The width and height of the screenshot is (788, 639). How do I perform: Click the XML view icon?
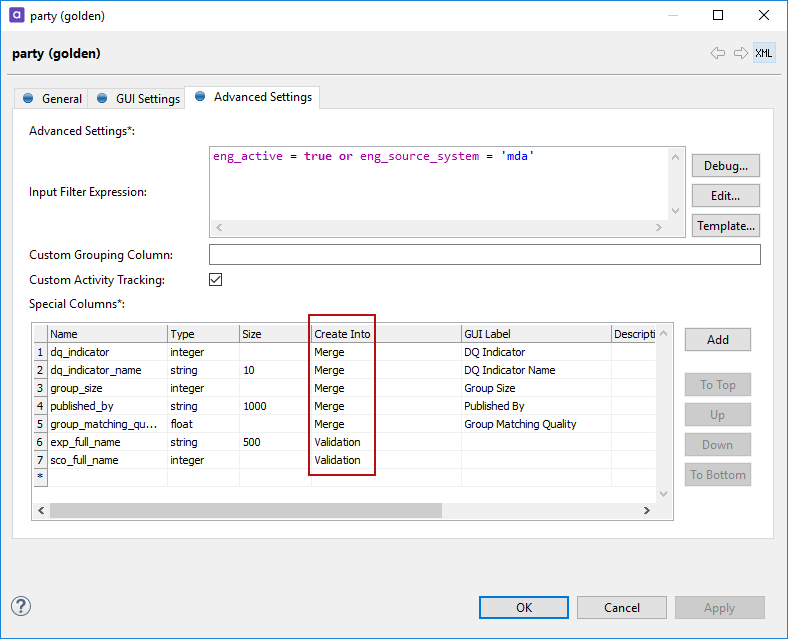coord(764,53)
